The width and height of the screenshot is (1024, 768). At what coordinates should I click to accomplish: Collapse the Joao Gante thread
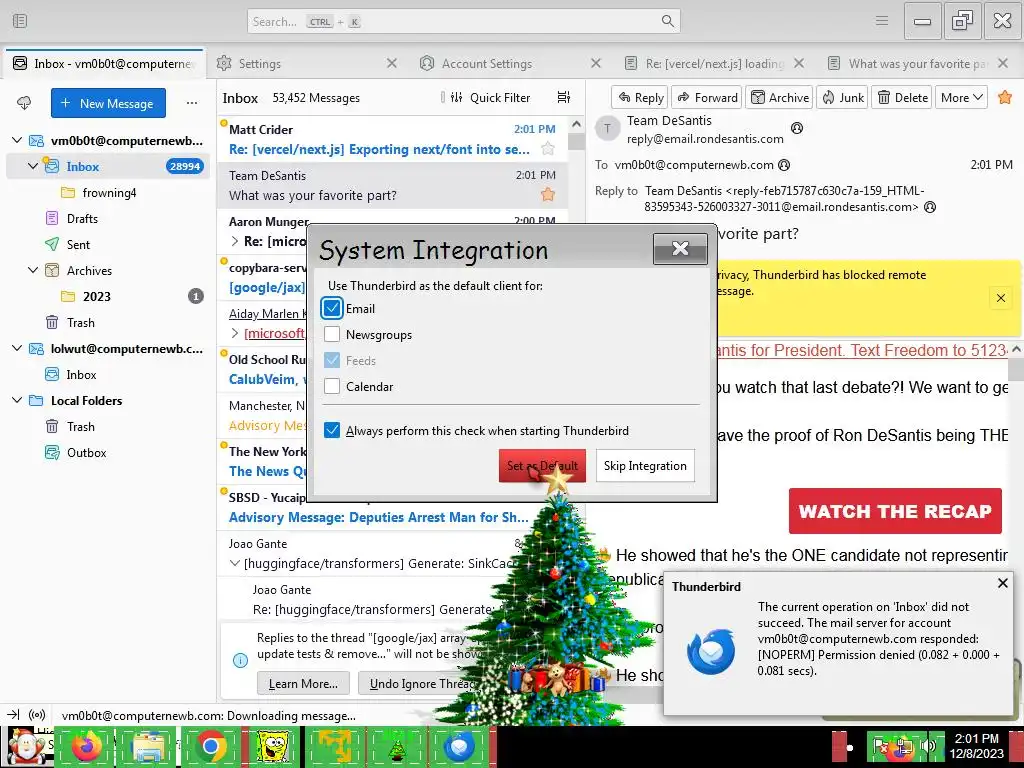point(234,563)
